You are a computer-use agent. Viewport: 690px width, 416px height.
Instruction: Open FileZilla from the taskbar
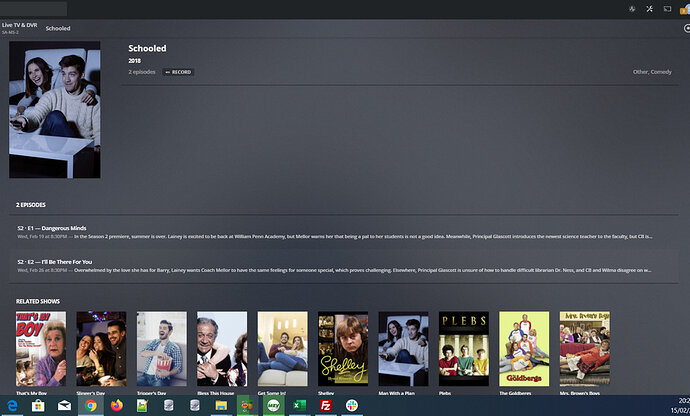click(326, 405)
